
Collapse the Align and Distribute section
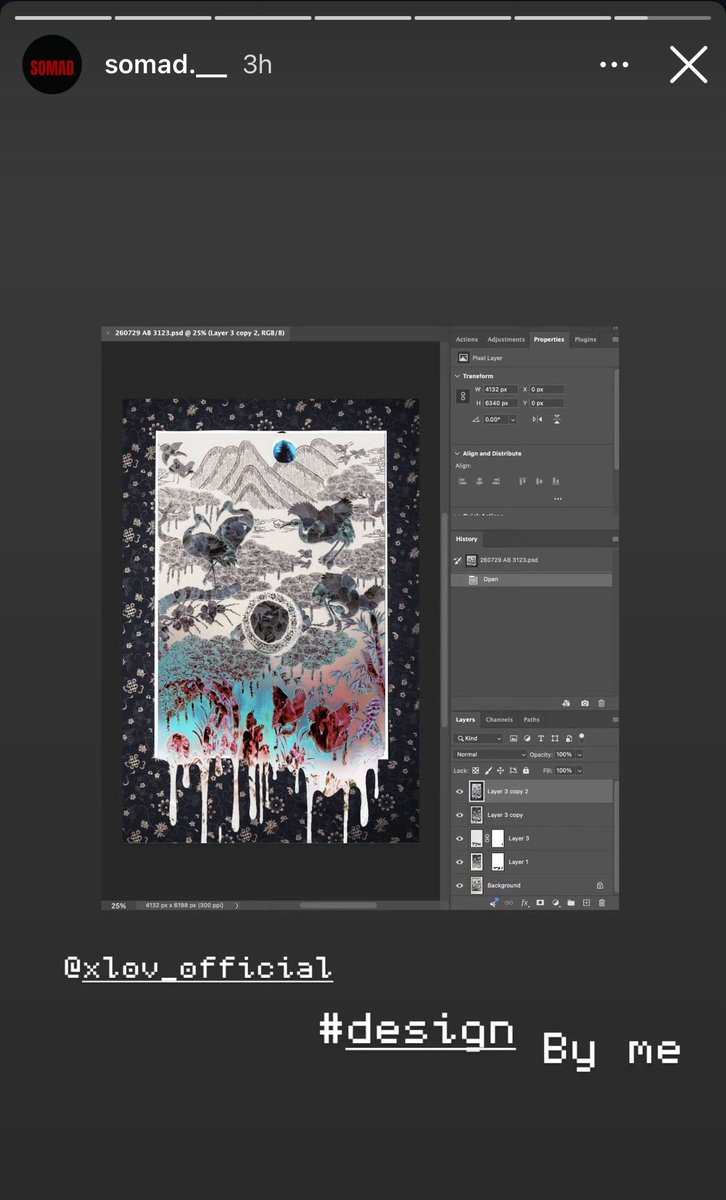(457, 453)
